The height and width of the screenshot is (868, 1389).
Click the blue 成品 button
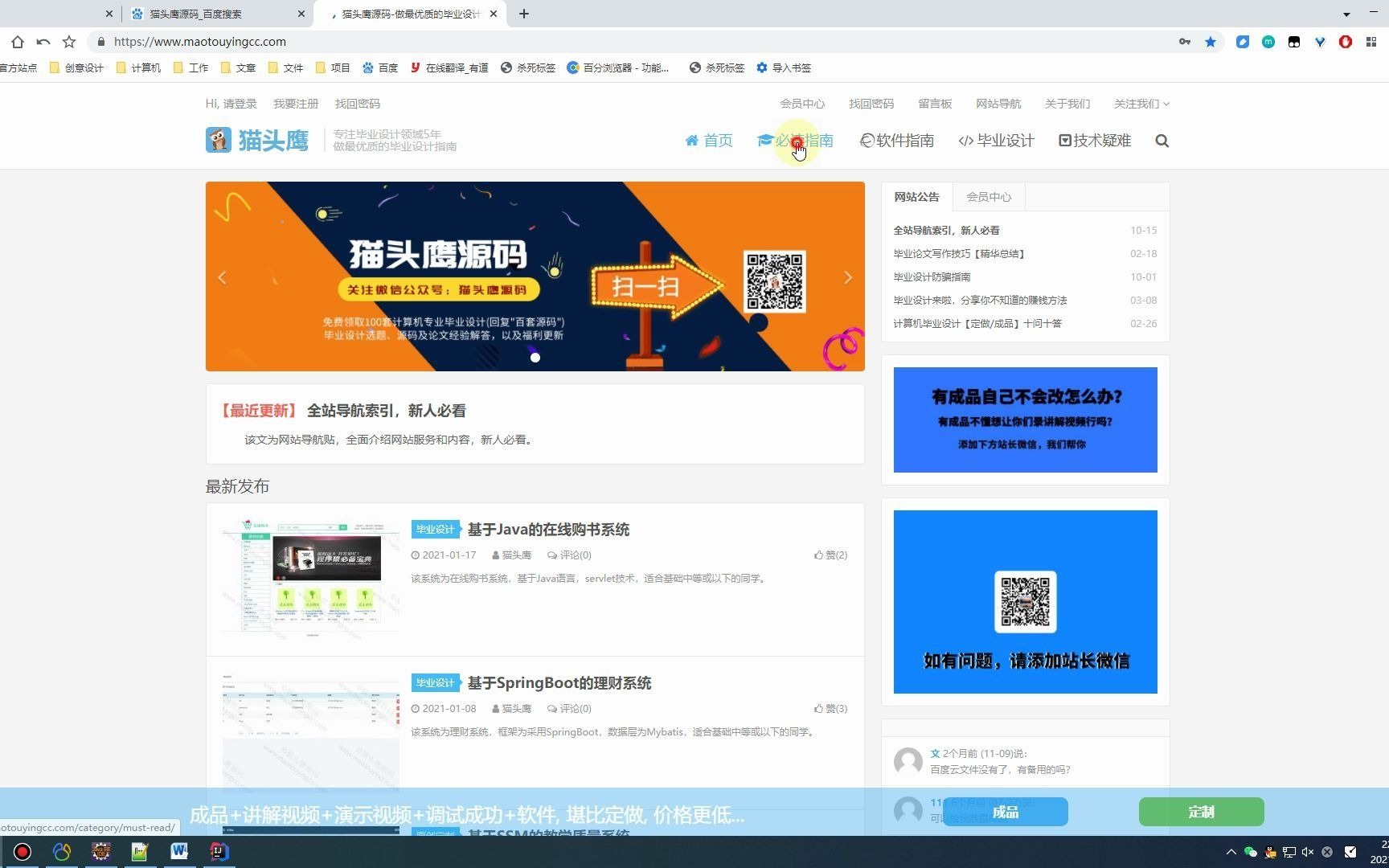[1006, 812]
